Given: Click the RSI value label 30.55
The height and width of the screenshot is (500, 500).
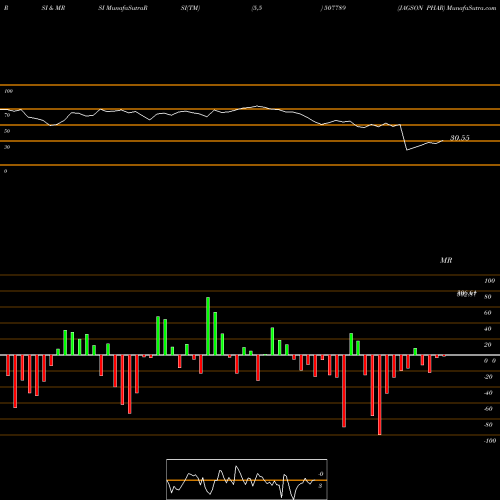Looking at the screenshot, I should click(460, 138).
